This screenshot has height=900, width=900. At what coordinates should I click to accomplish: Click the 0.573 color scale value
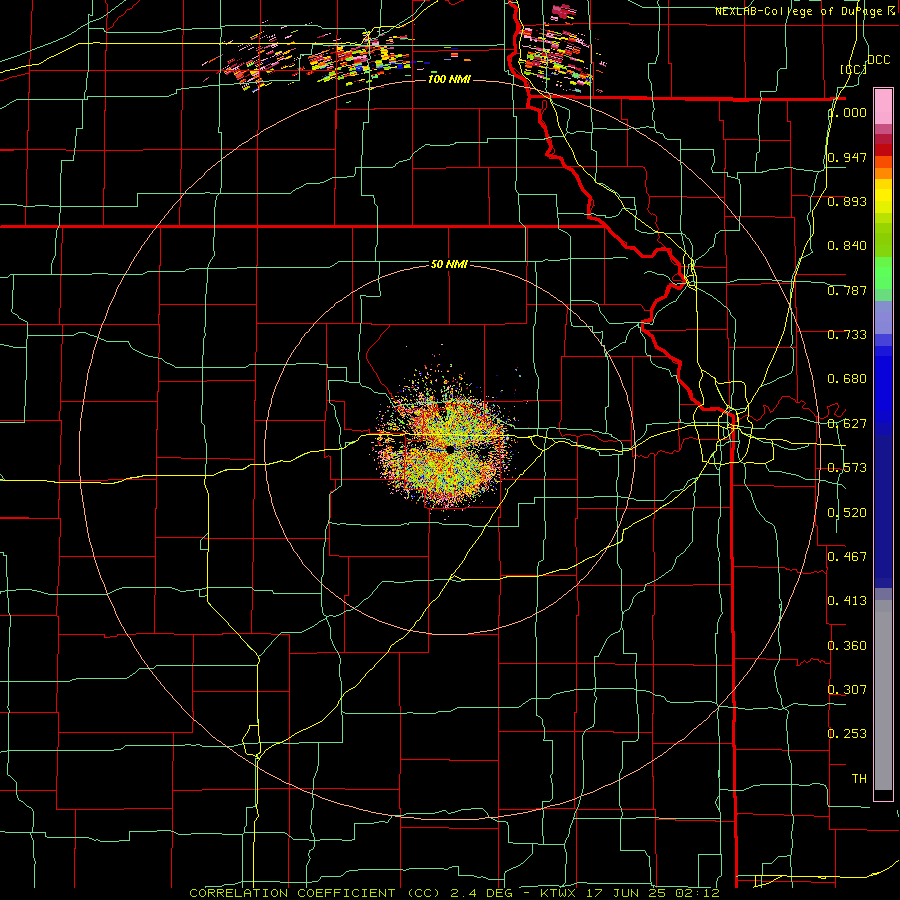click(847, 468)
